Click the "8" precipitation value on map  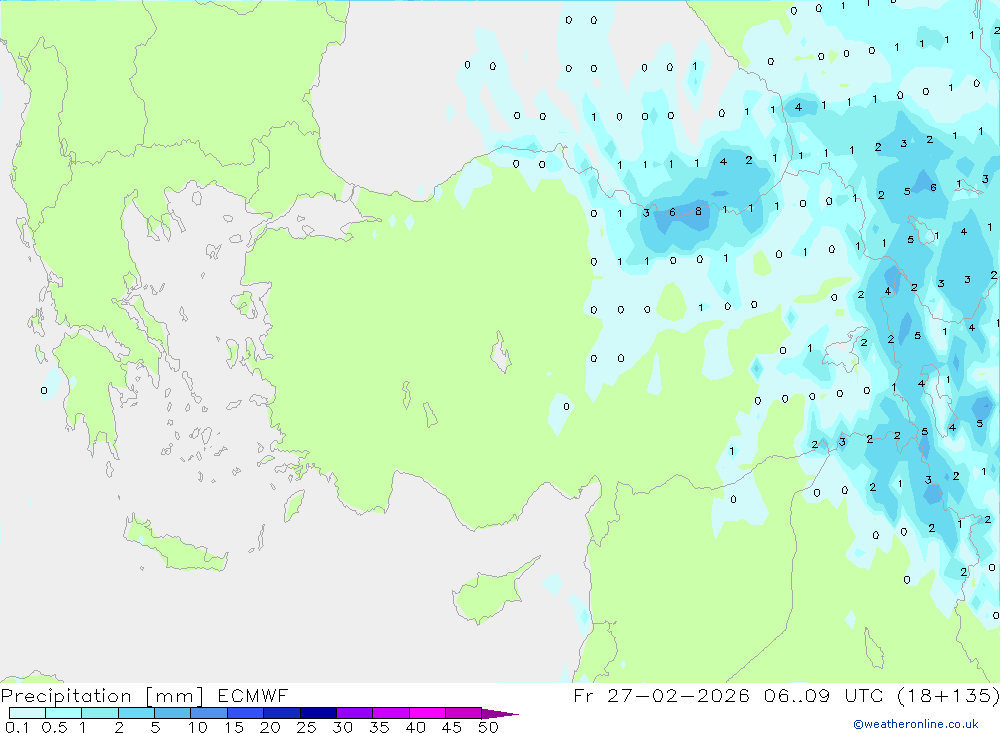(698, 211)
